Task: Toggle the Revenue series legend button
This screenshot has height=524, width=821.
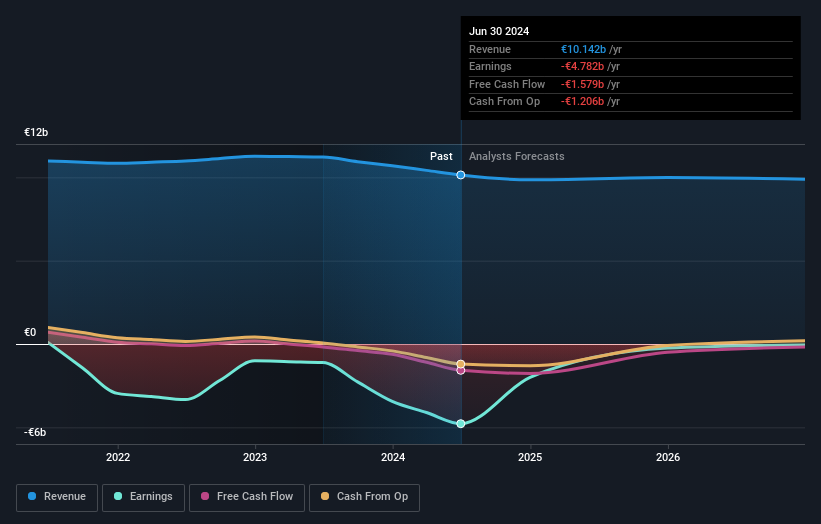Action: point(57,497)
